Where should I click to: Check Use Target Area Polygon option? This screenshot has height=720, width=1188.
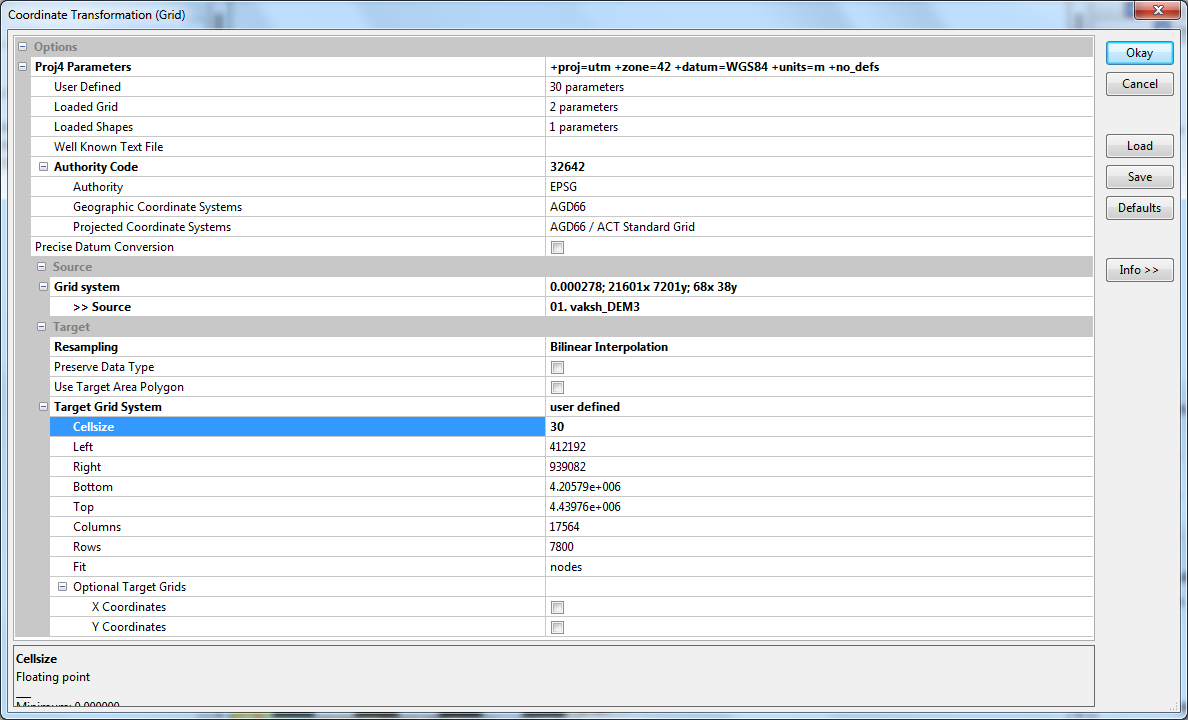pyautogui.click(x=558, y=387)
